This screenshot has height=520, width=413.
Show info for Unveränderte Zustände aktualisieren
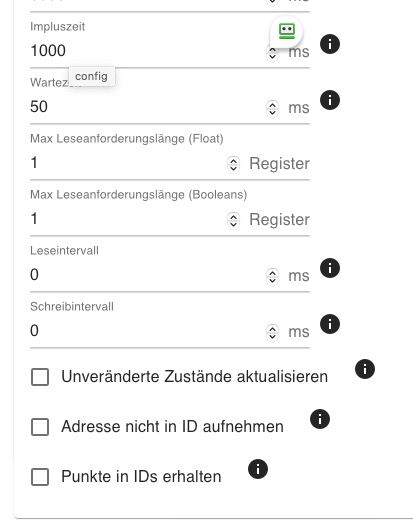365,369
